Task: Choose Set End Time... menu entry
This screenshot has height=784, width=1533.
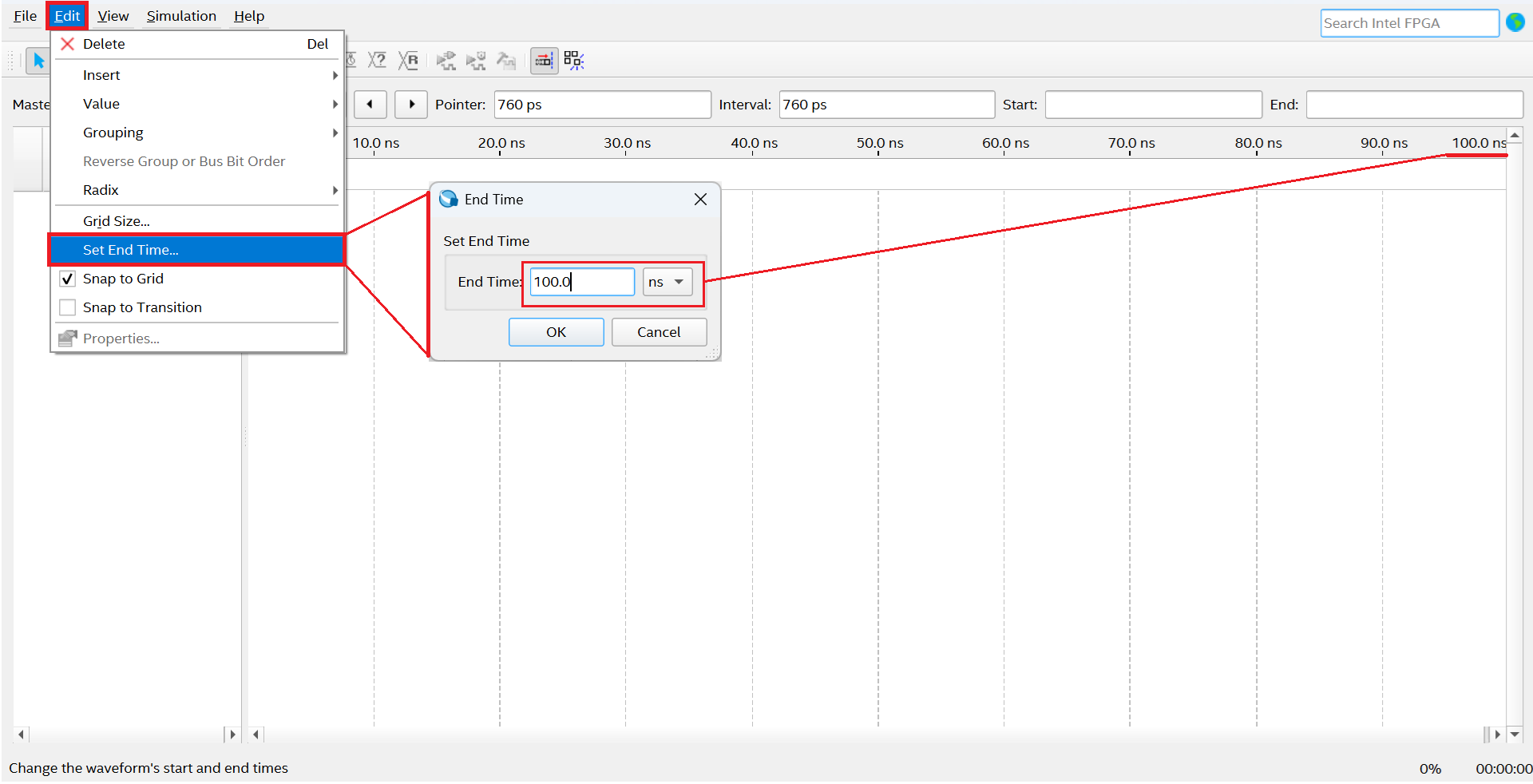Action: point(197,250)
